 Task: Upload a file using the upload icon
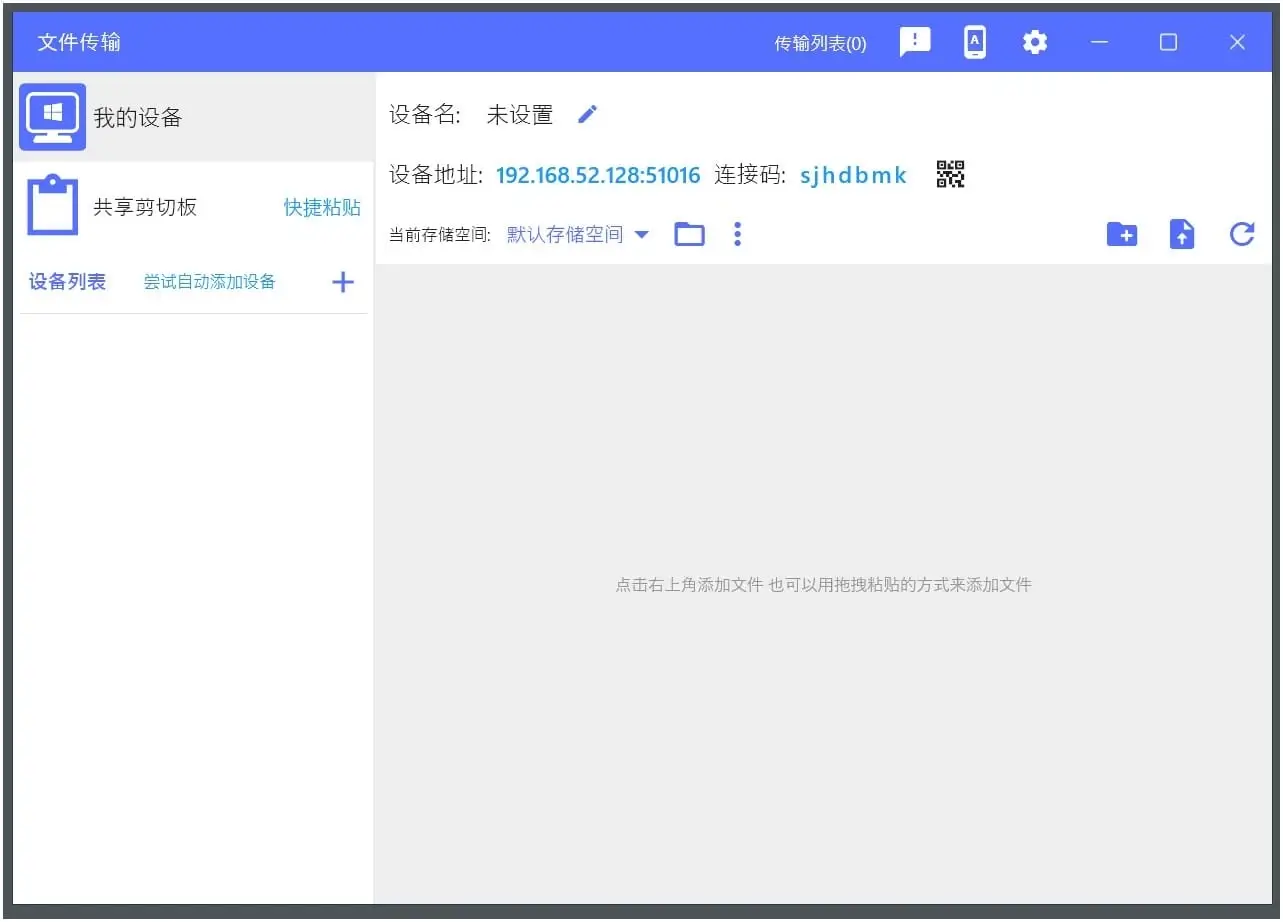pyautogui.click(x=1181, y=234)
